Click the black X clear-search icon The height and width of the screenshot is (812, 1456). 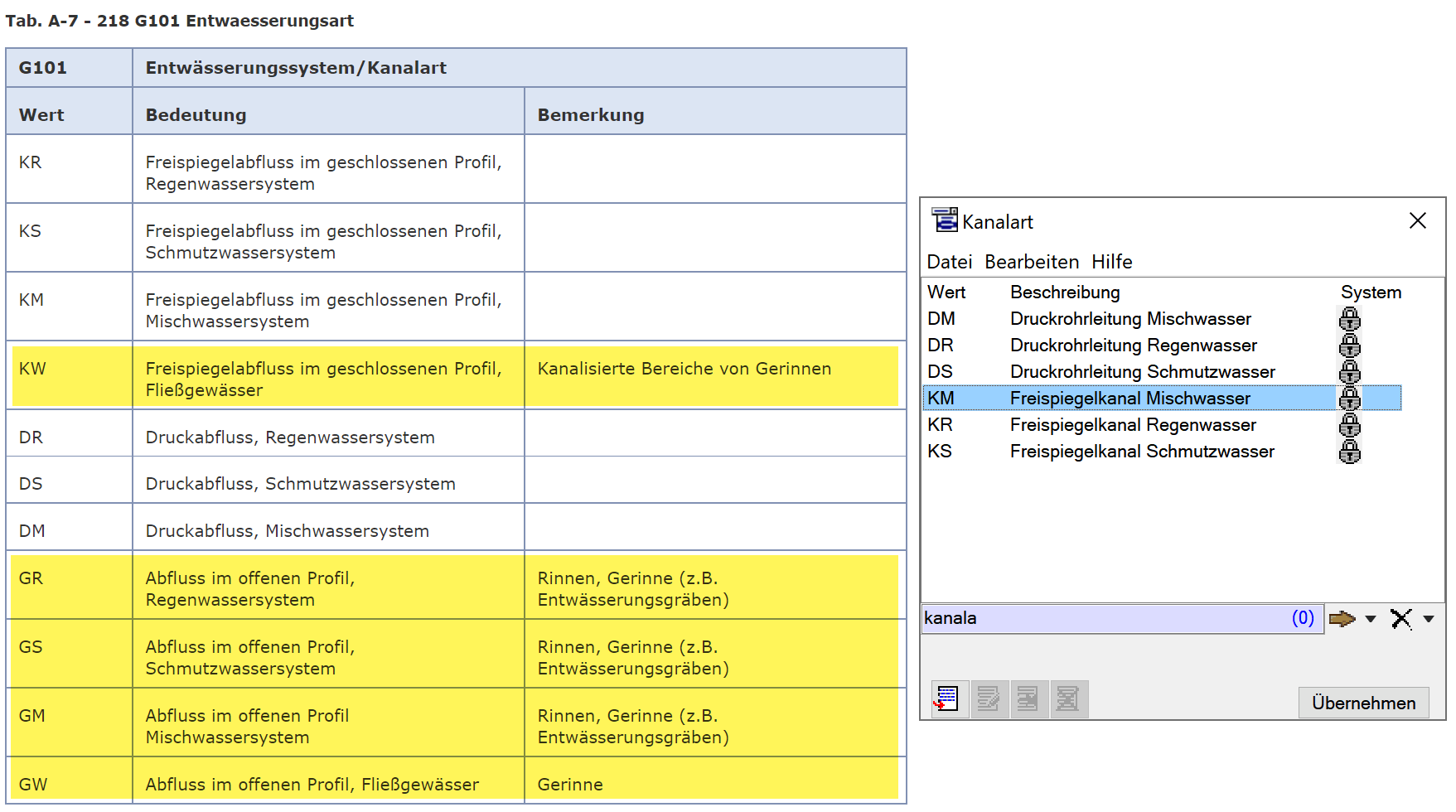[x=1400, y=619]
